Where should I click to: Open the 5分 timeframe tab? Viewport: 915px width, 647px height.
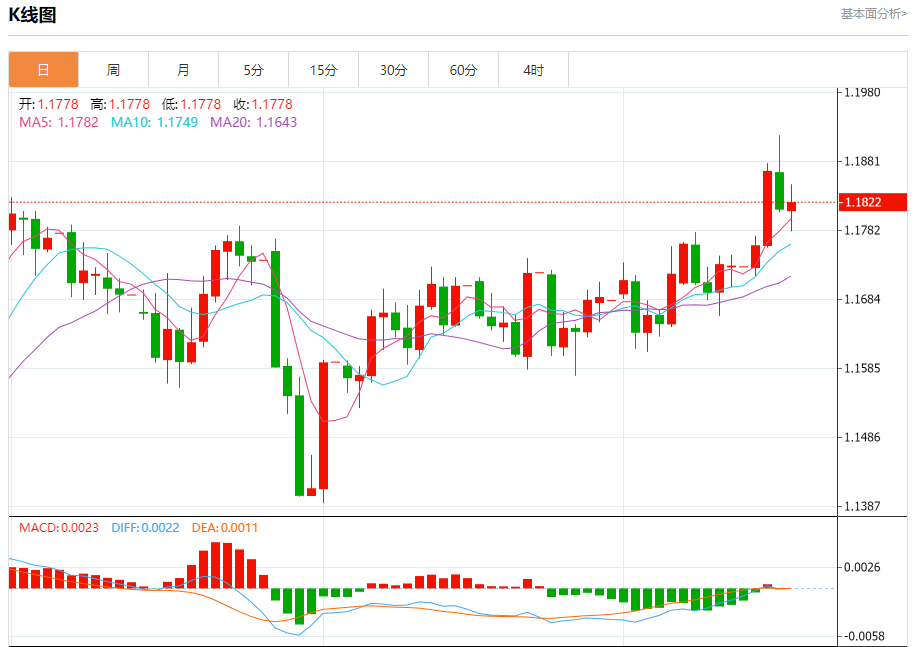coord(253,70)
